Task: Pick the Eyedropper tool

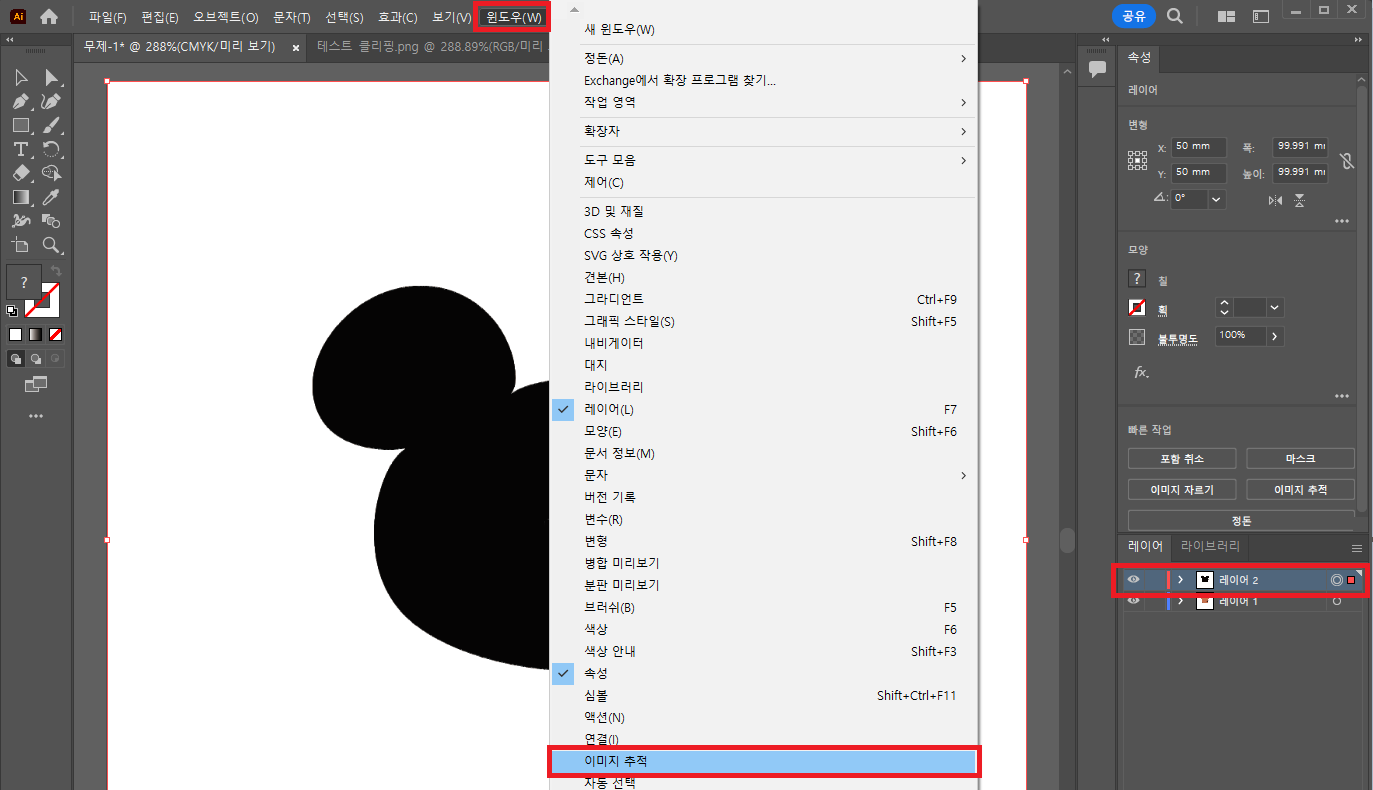Action: [x=51, y=197]
